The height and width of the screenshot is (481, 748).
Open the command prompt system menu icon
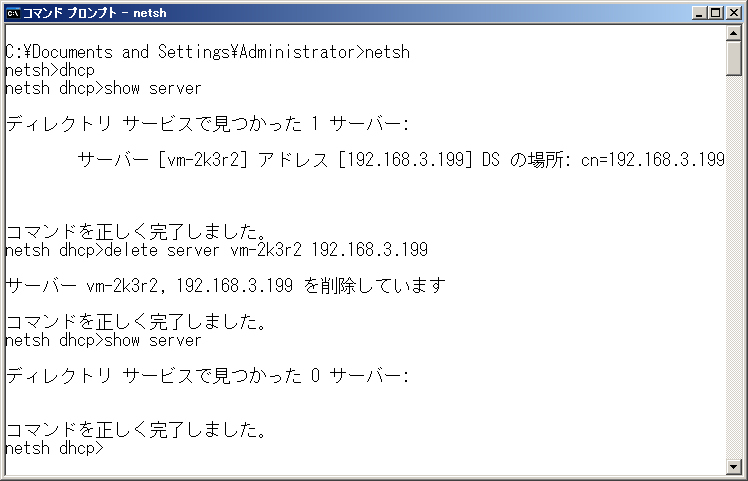(x=13, y=13)
